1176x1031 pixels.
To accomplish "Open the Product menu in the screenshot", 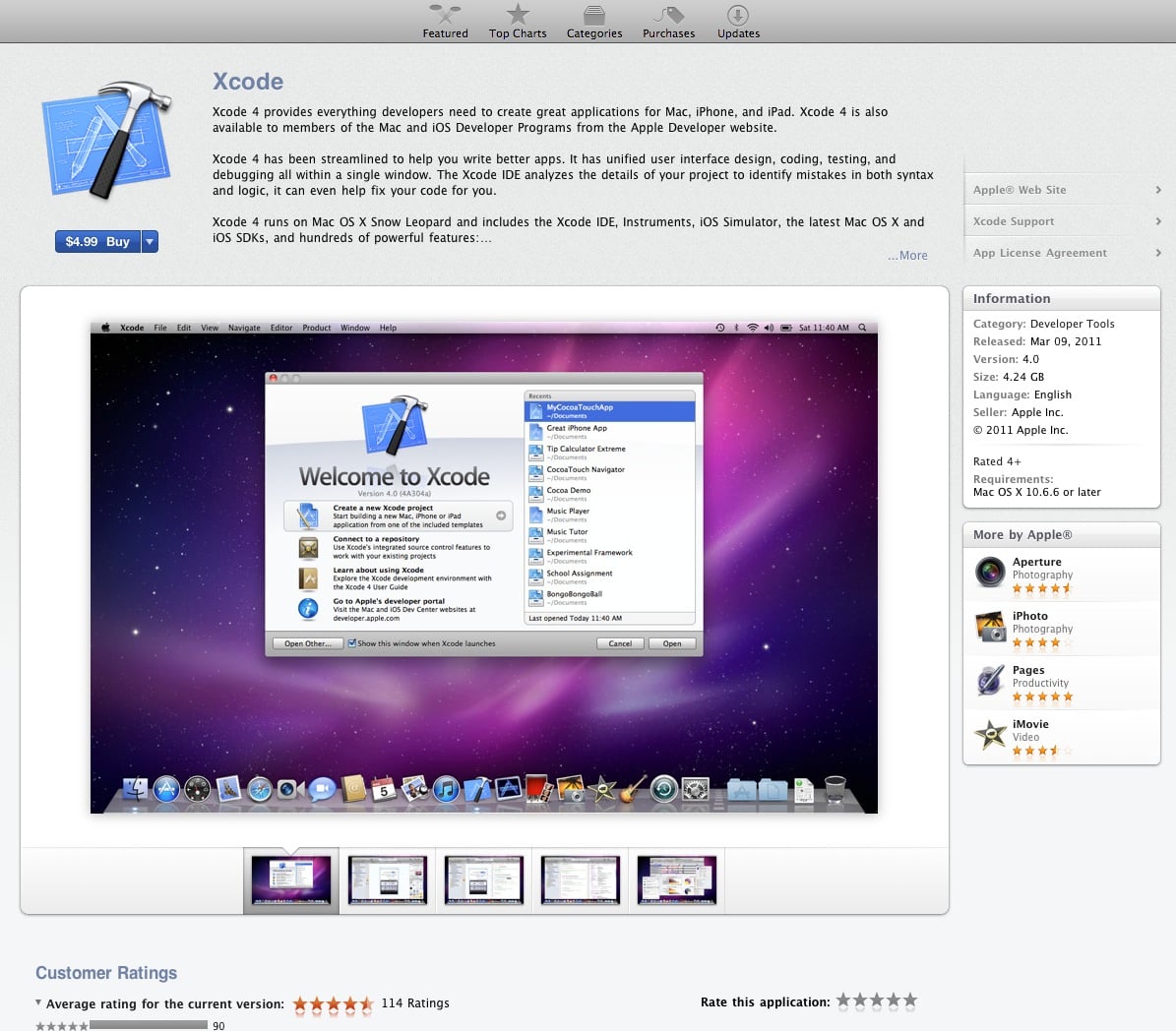I will tap(317, 328).
